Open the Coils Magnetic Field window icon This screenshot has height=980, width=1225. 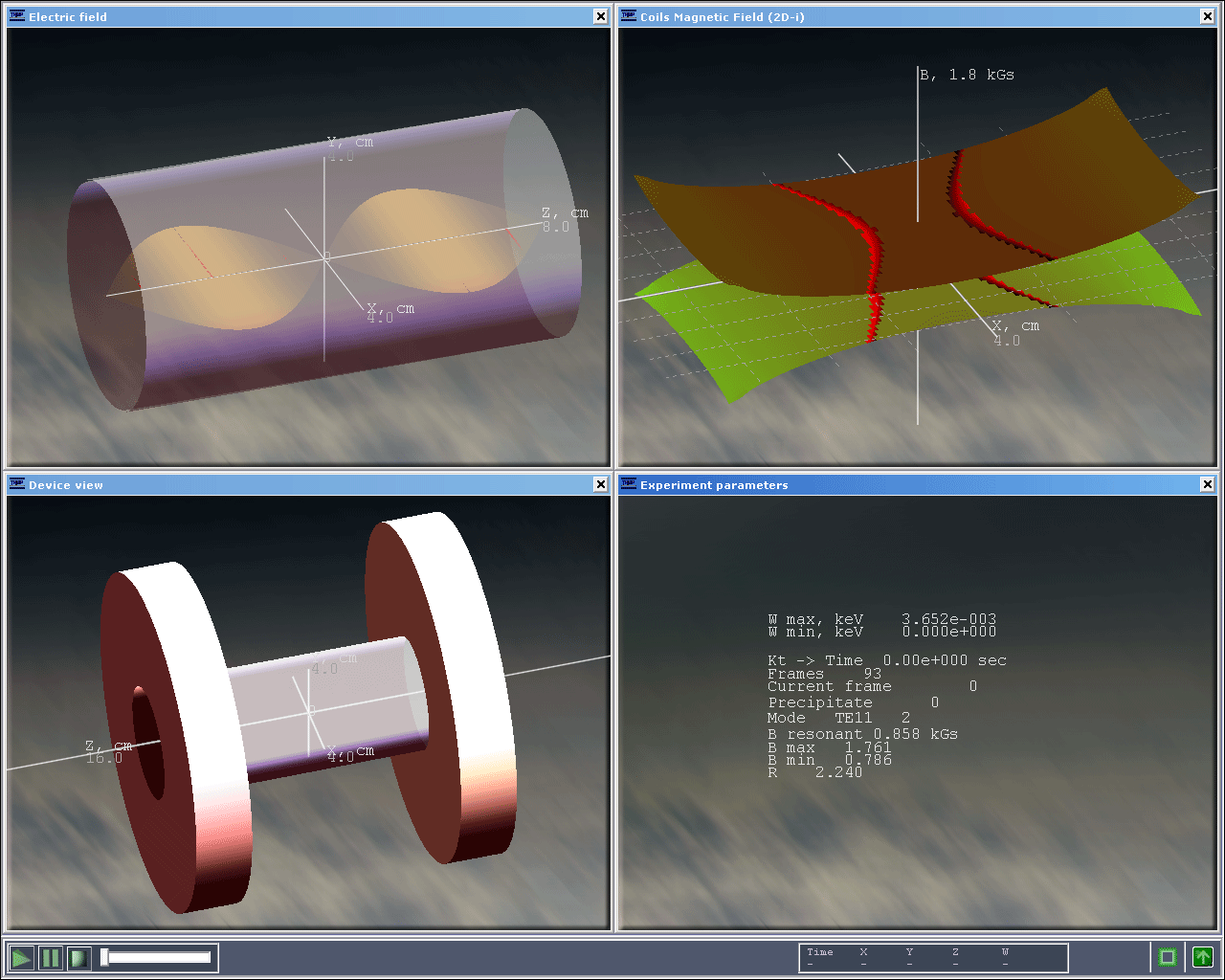628,16
